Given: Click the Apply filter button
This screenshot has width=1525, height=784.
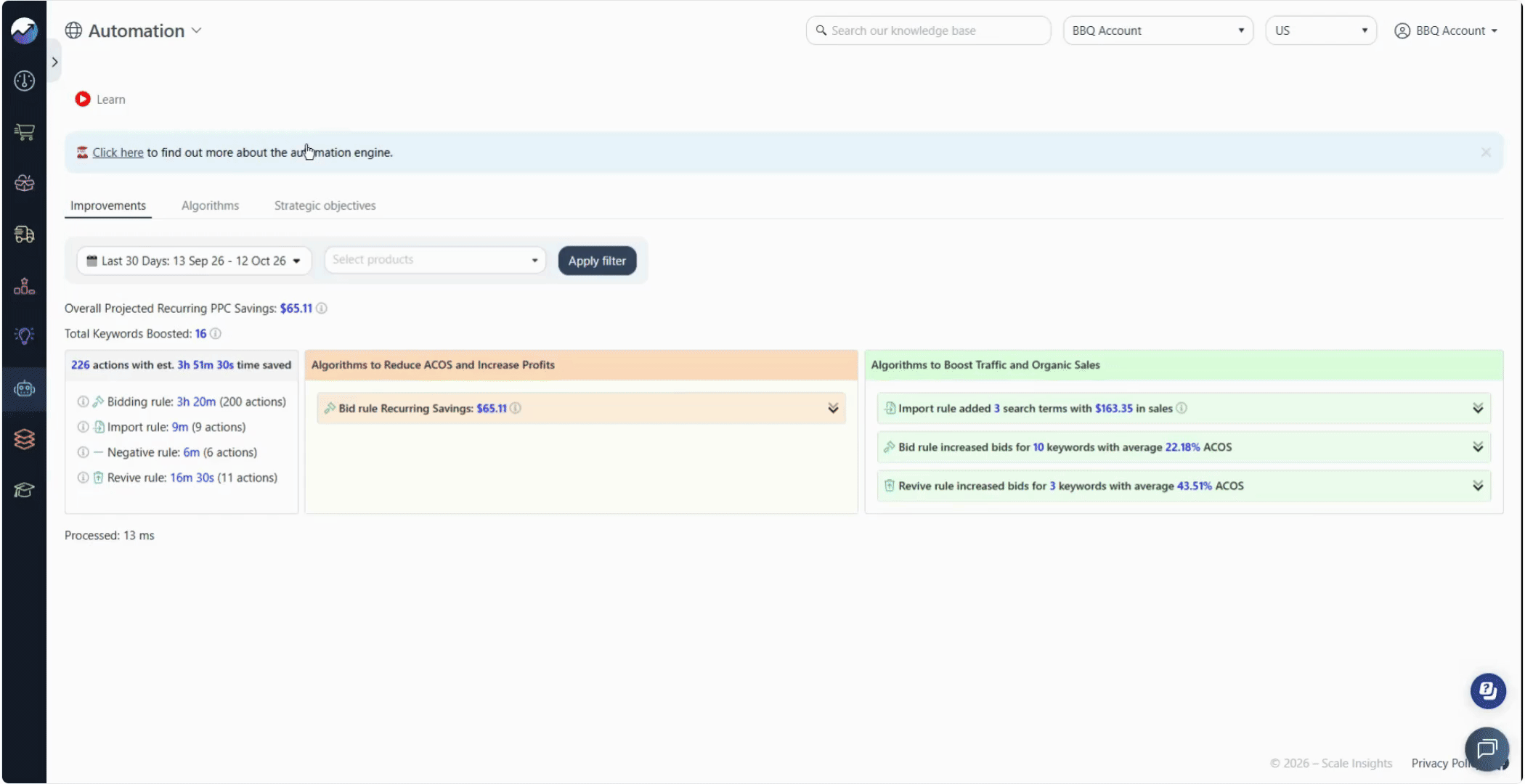Looking at the screenshot, I should point(597,261).
